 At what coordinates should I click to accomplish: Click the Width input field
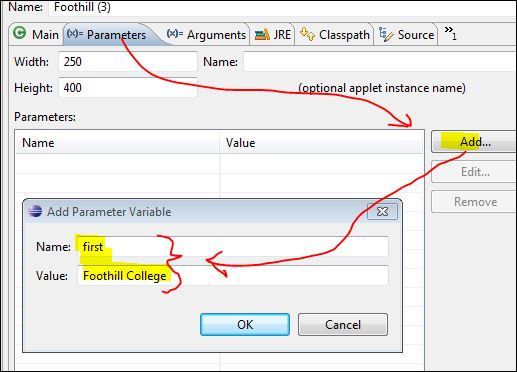[128, 62]
